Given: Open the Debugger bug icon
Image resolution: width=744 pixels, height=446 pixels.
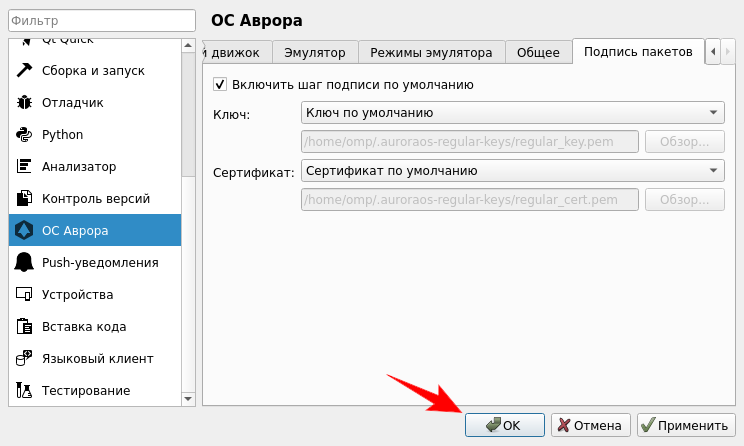Looking at the screenshot, I should [25, 102].
